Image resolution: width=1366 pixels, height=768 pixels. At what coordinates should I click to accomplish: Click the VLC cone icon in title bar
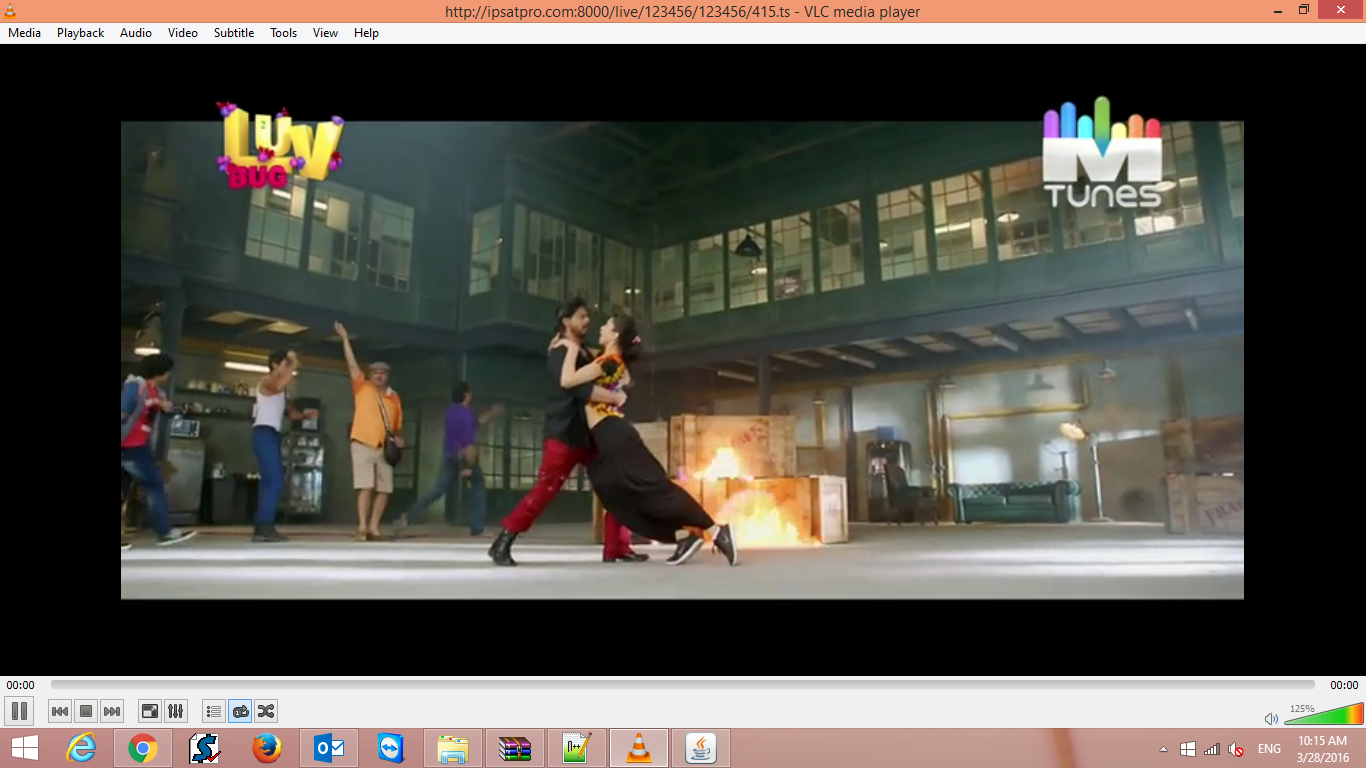coord(10,11)
